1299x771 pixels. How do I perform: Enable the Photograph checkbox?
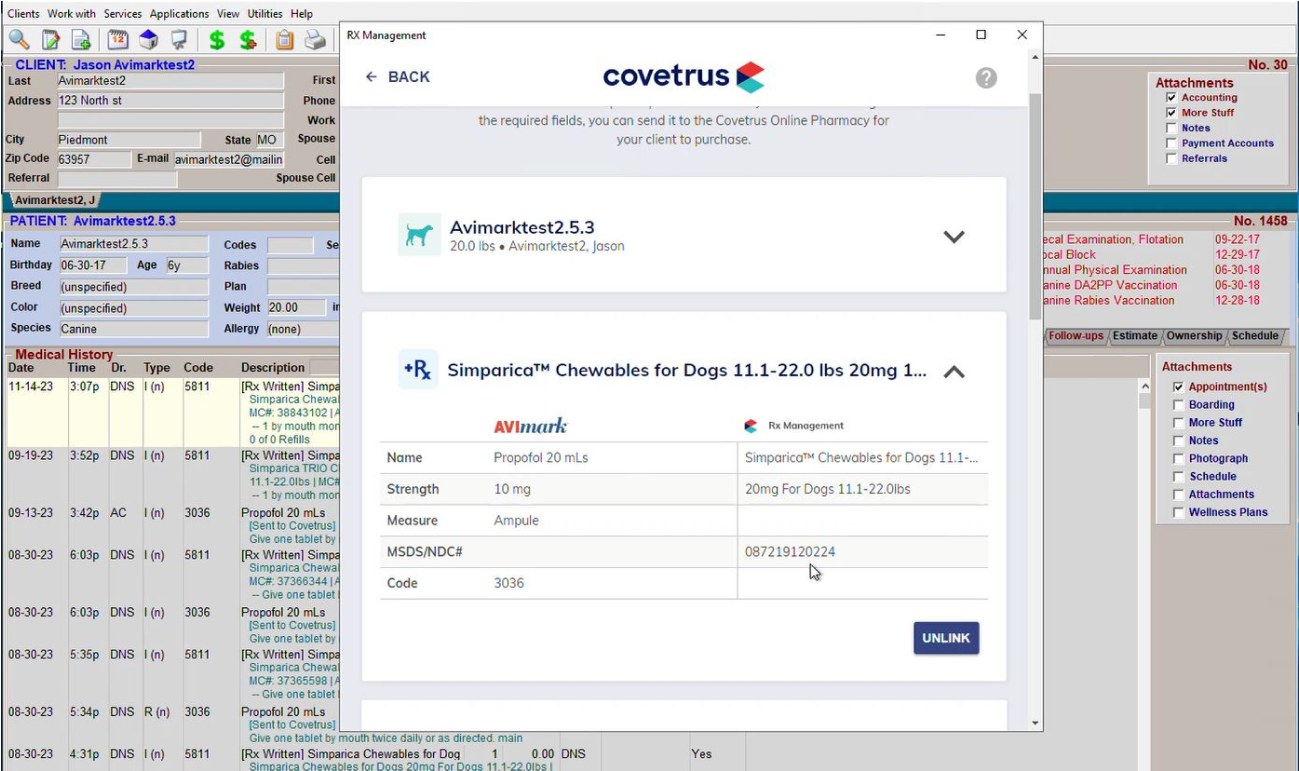point(1178,459)
